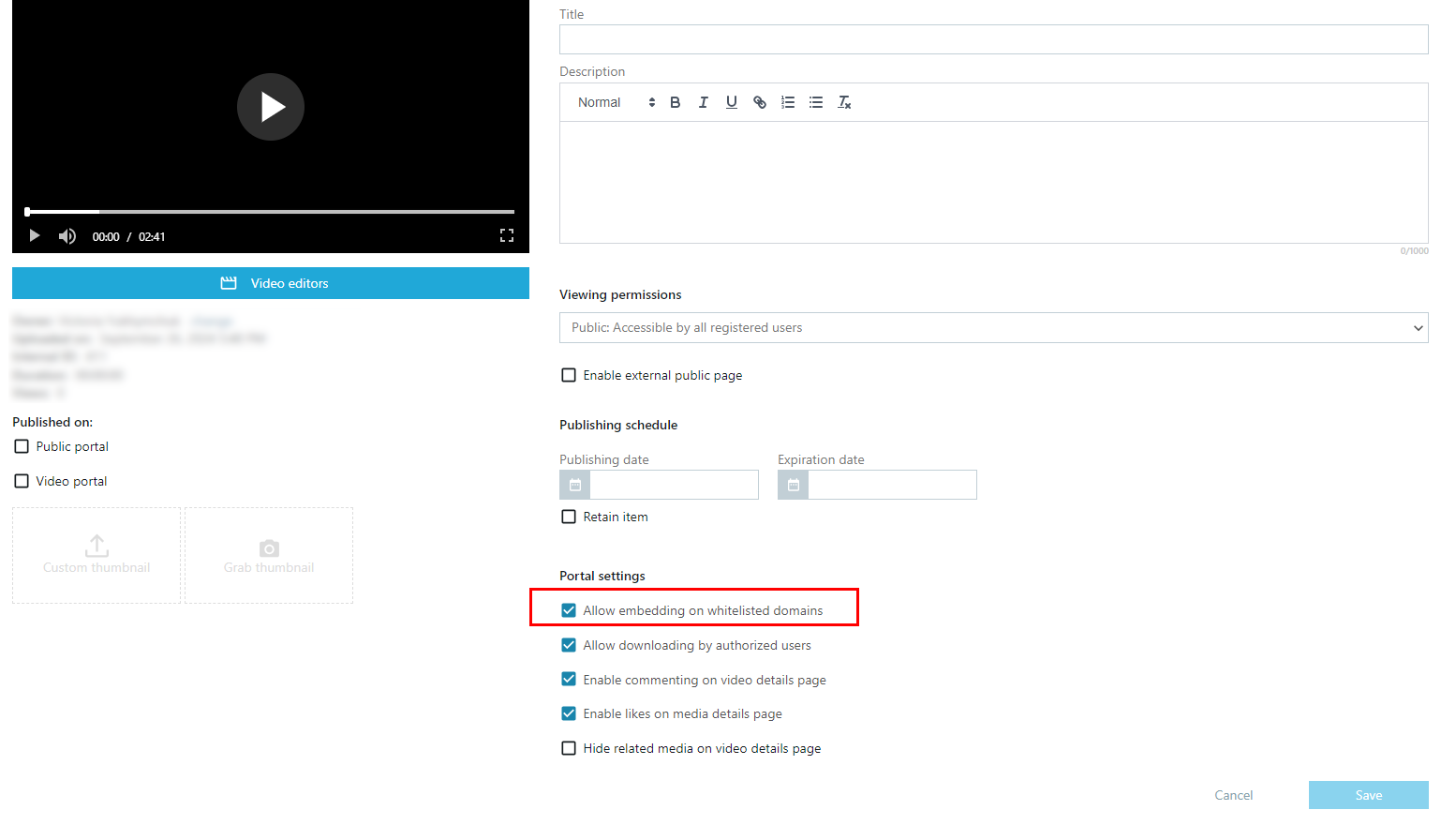The height and width of the screenshot is (825, 1456).
Task: Create a bulleted list in the description
Action: 815,101
